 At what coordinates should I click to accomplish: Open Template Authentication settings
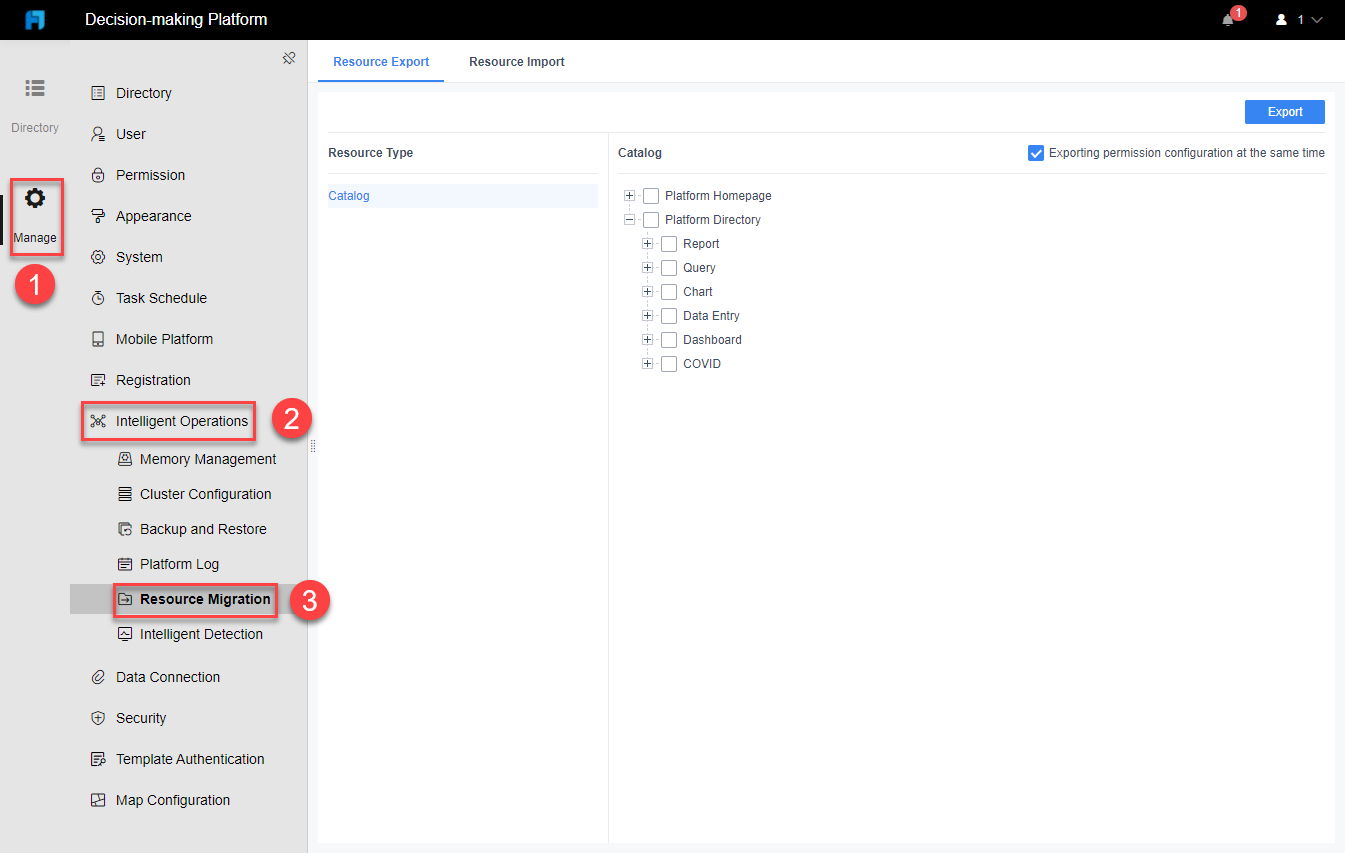coord(189,758)
